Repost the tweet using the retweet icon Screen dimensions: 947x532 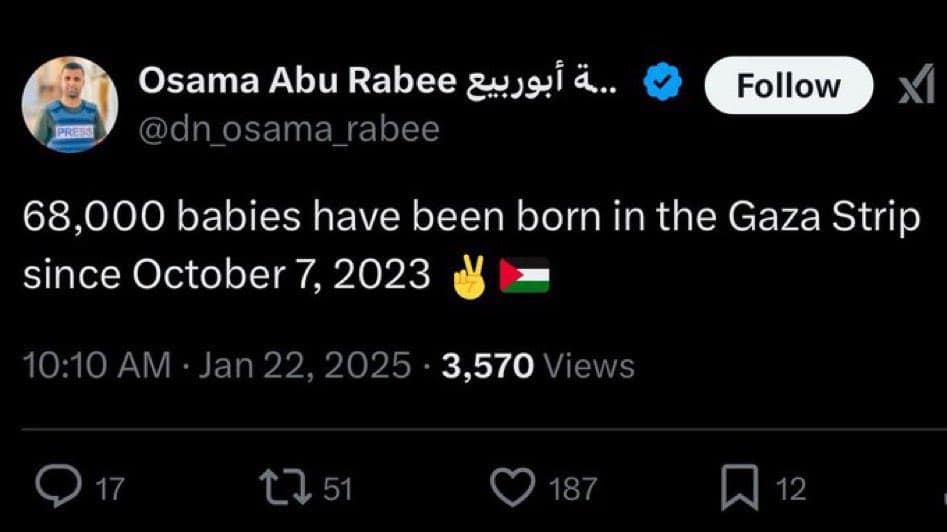(285, 487)
